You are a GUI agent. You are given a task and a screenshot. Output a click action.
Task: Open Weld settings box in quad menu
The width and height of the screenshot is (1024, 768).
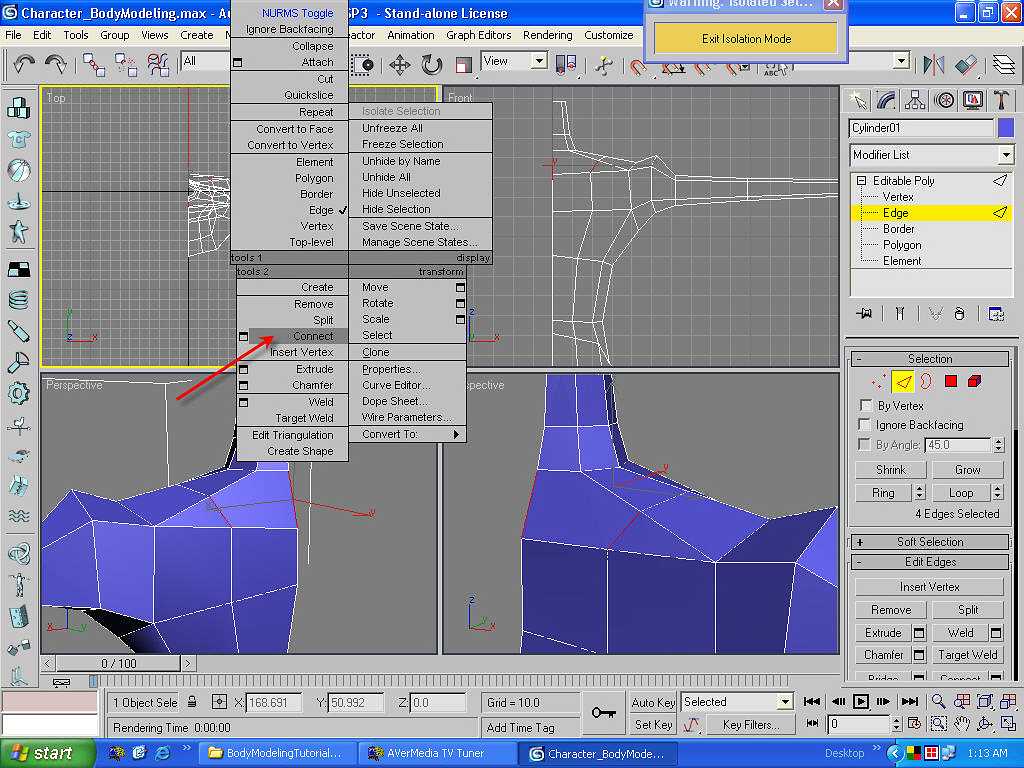click(243, 402)
